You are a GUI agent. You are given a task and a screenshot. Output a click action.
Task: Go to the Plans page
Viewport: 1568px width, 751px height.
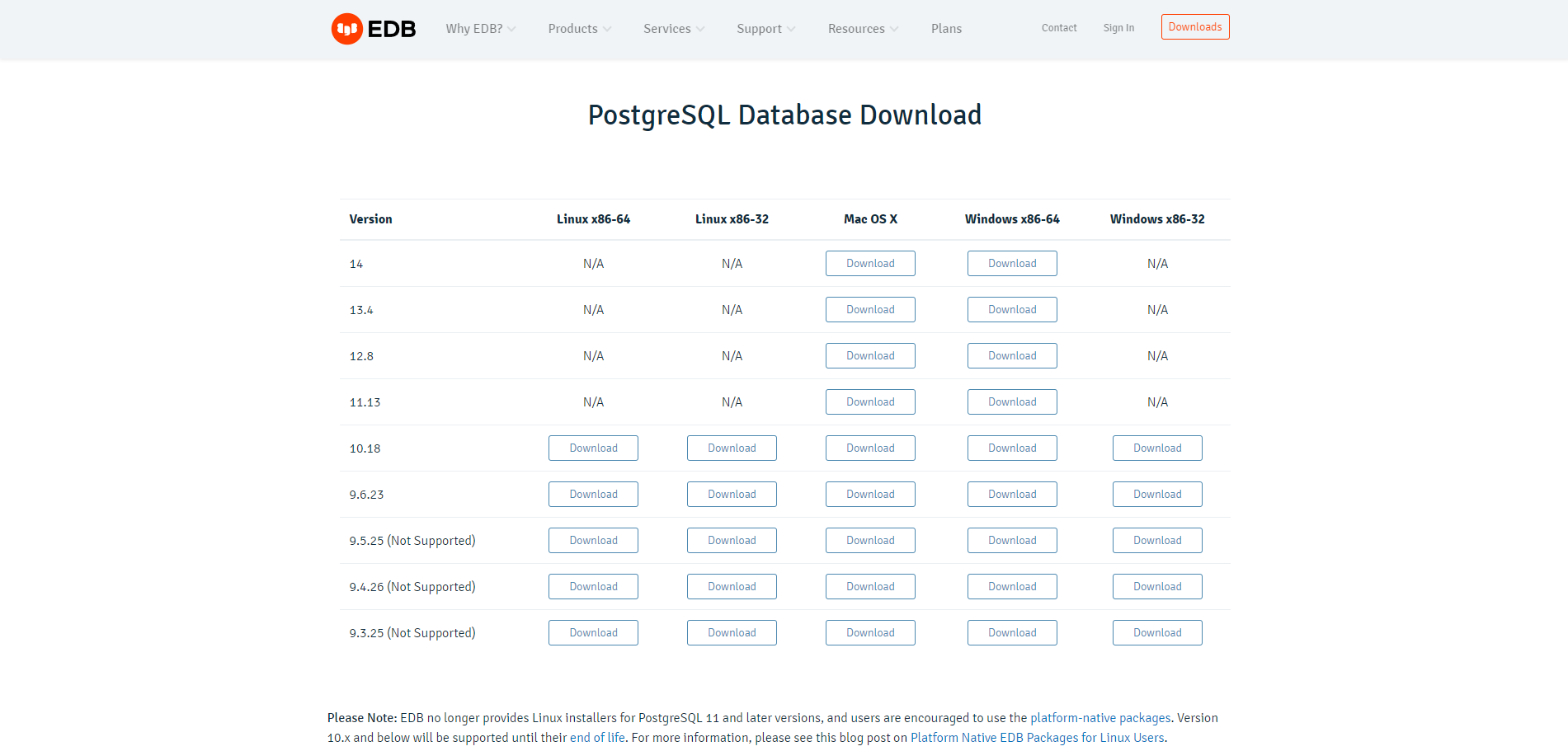(x=946, y=29)
